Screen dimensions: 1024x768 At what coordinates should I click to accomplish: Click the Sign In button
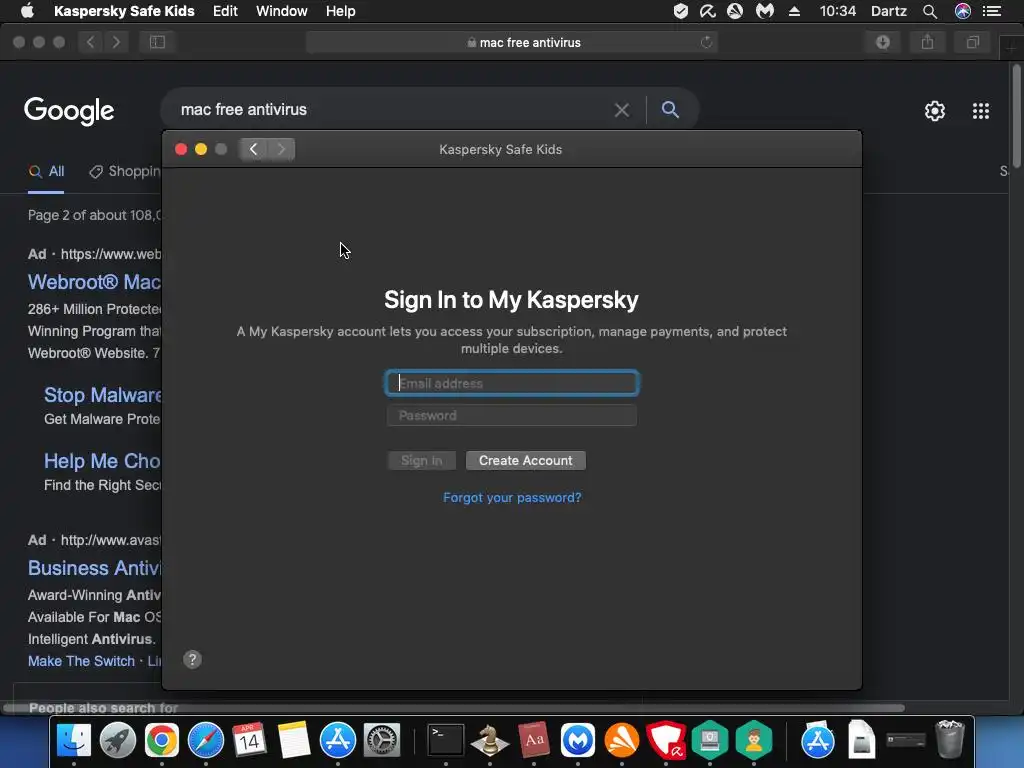click(421, 460)
